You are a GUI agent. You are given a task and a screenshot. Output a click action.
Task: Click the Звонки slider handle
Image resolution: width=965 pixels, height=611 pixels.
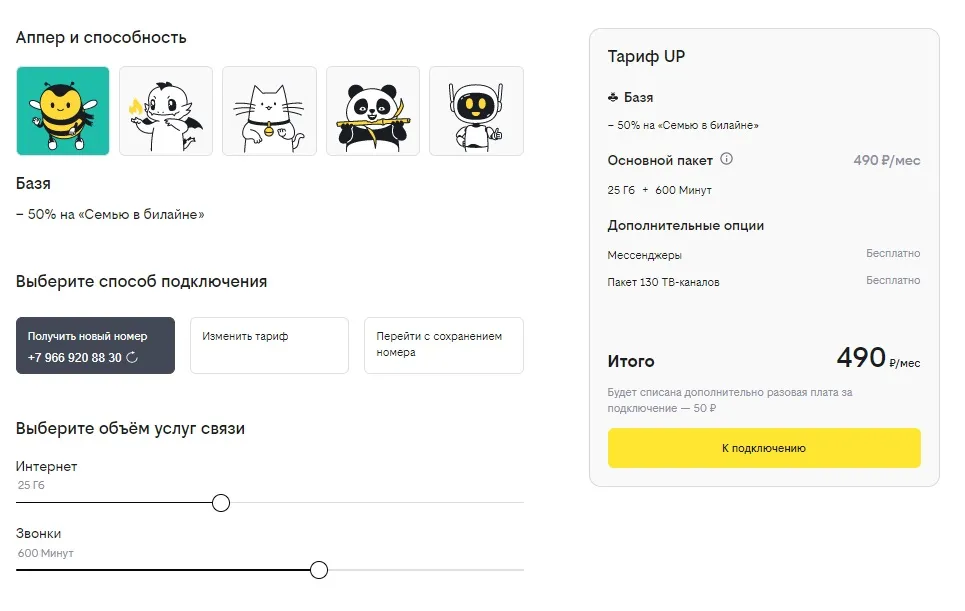pos(319,570)
